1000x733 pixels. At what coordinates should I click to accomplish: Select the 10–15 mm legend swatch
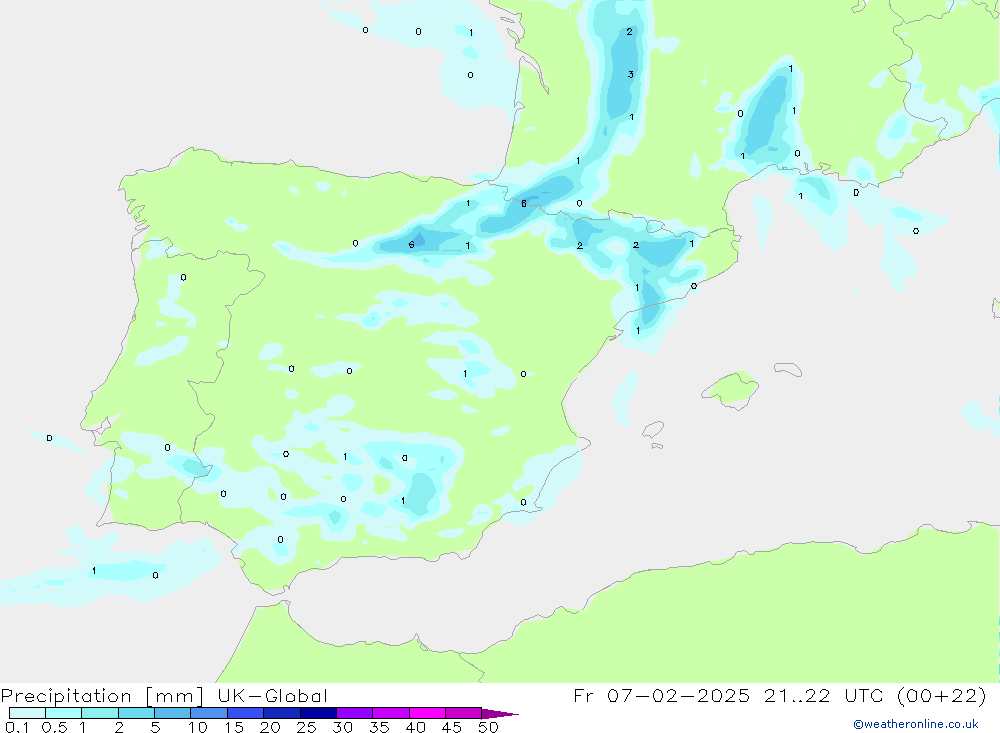click(x=209, y=713)
